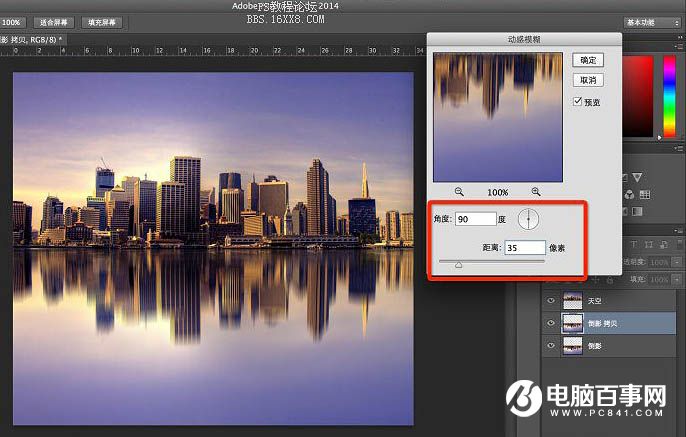
Task: Click the distance slider handle
Action: [x=458, y=265]
